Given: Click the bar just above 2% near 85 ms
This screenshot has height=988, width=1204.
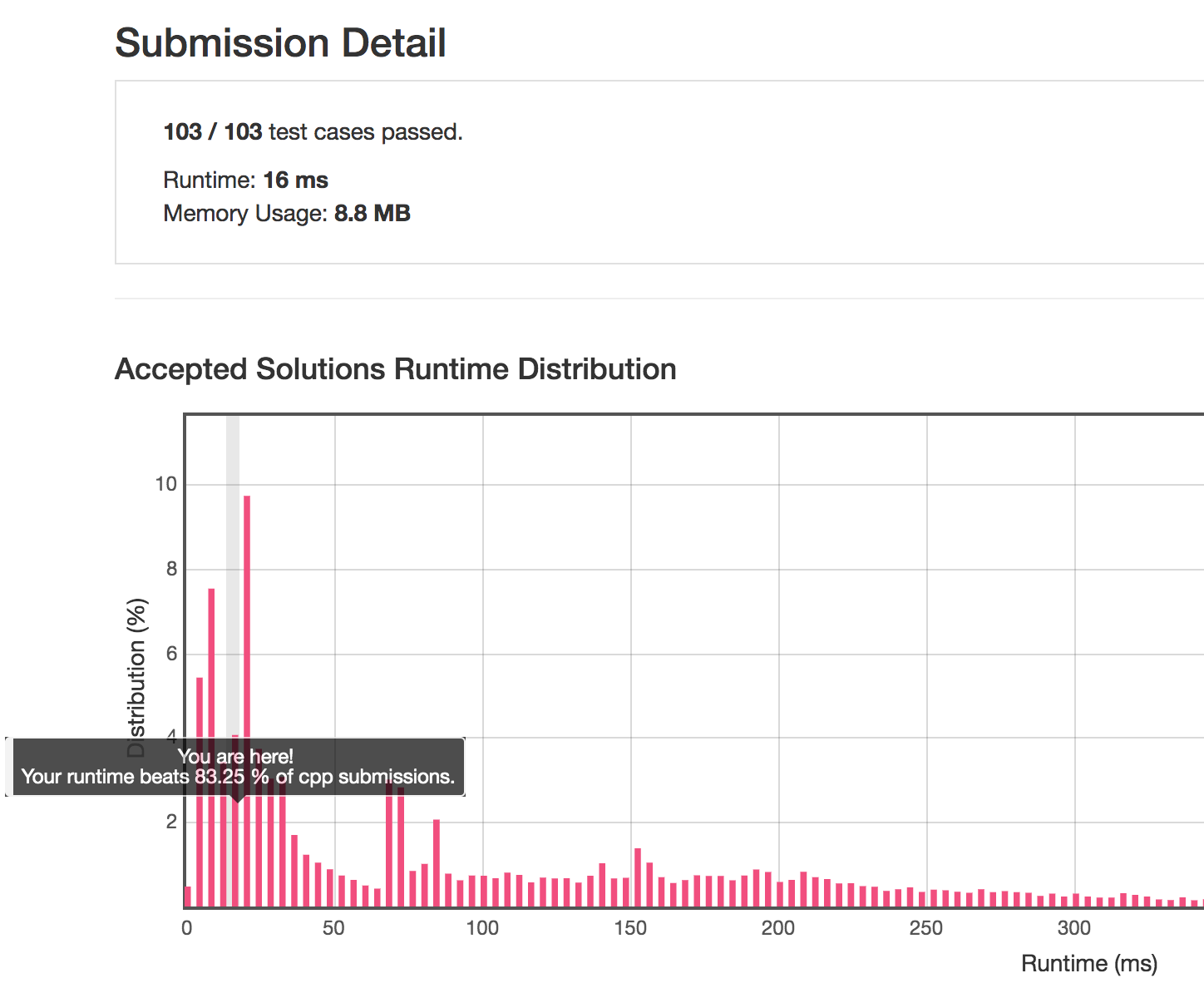Looking at the screenshot, I should click(437, 863).
